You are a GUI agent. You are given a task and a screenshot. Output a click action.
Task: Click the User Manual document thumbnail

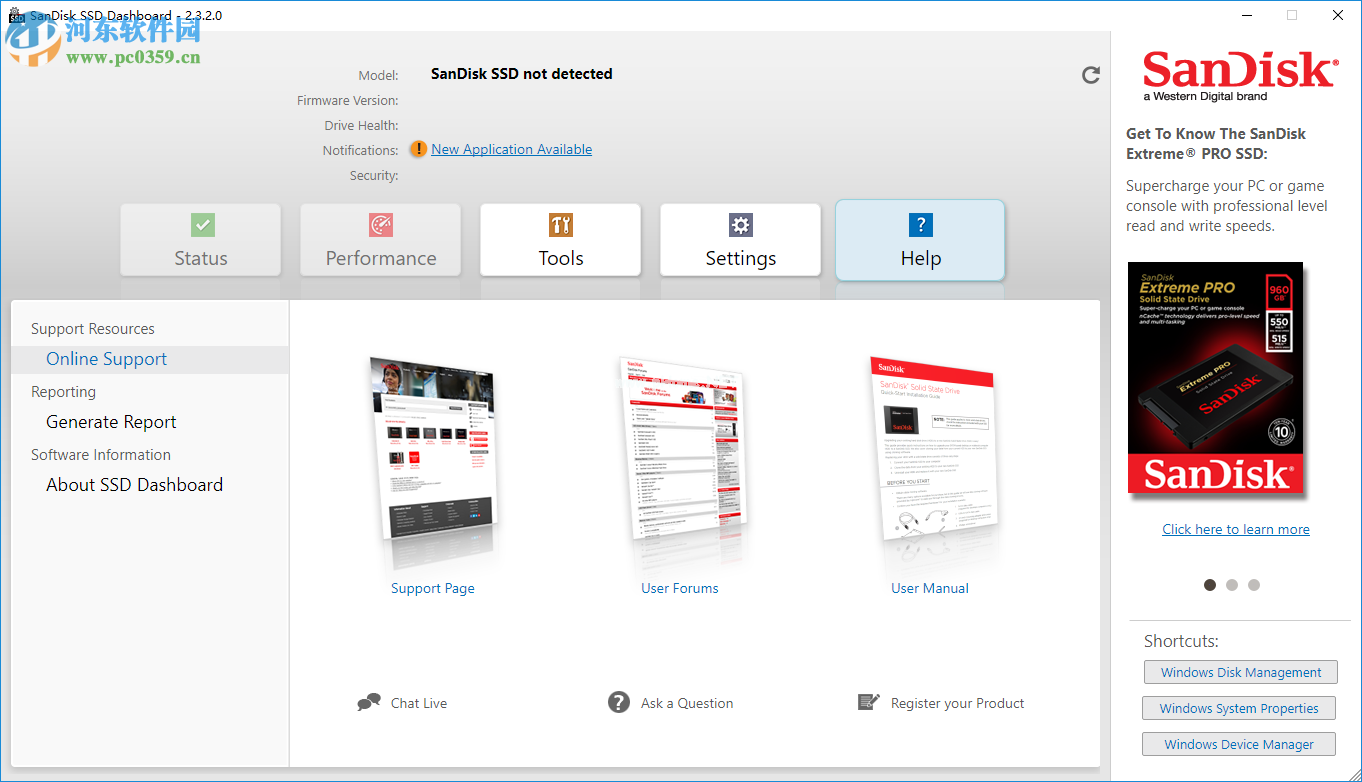934,452
